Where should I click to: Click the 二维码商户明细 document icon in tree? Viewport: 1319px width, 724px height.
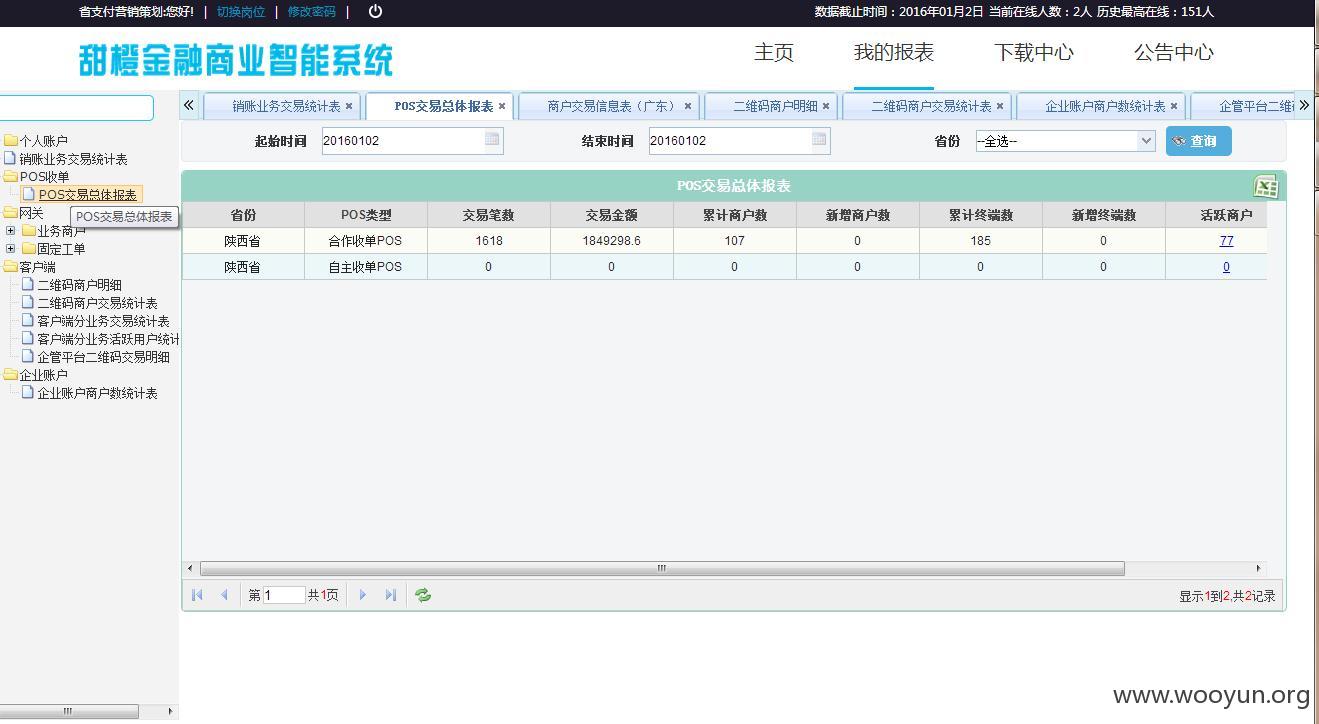28,284
